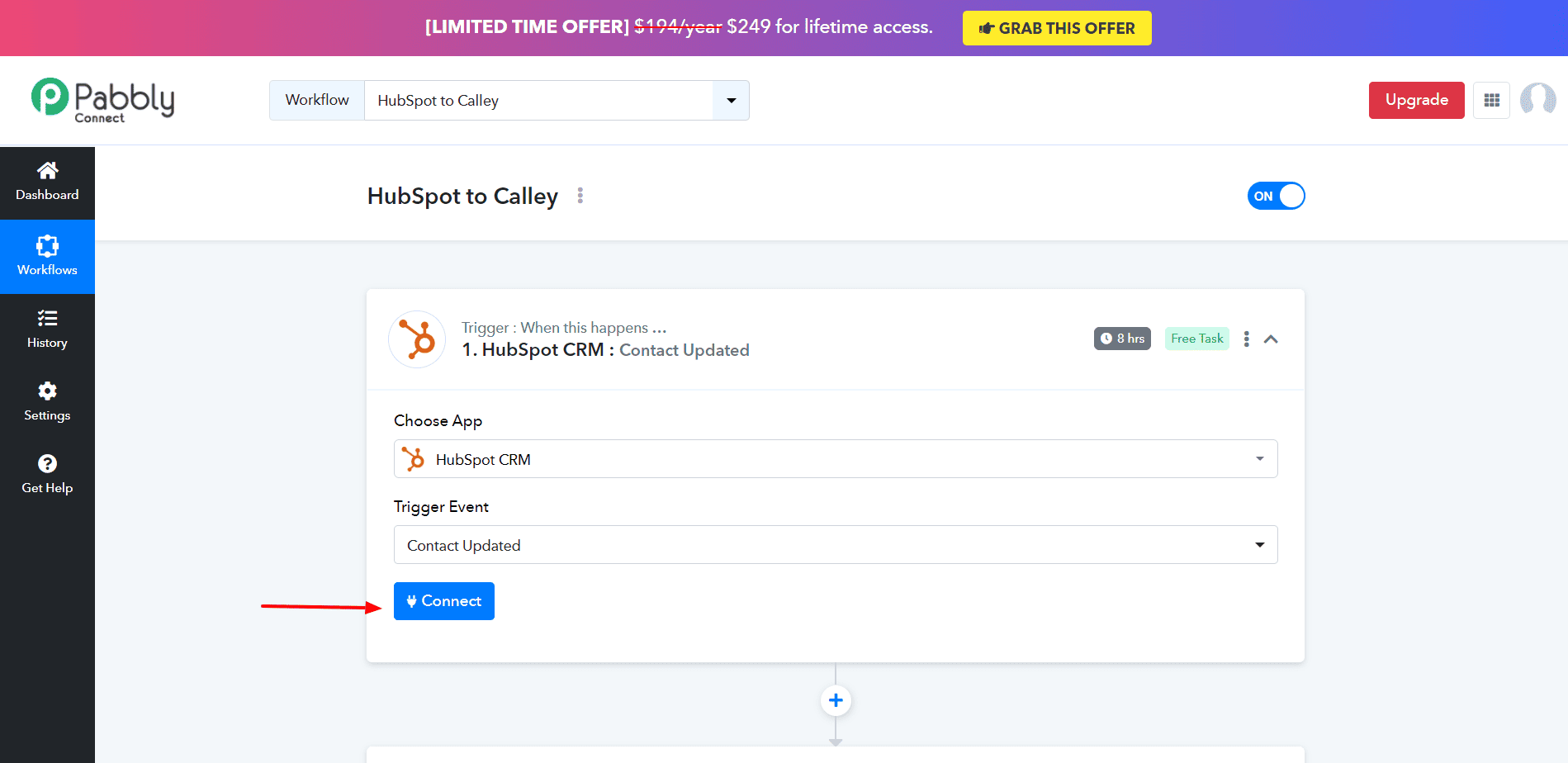Go to Workflows in the sidebar
Image resolution: width=1568 pixels, height=763 pixels.
pos(47,257)
